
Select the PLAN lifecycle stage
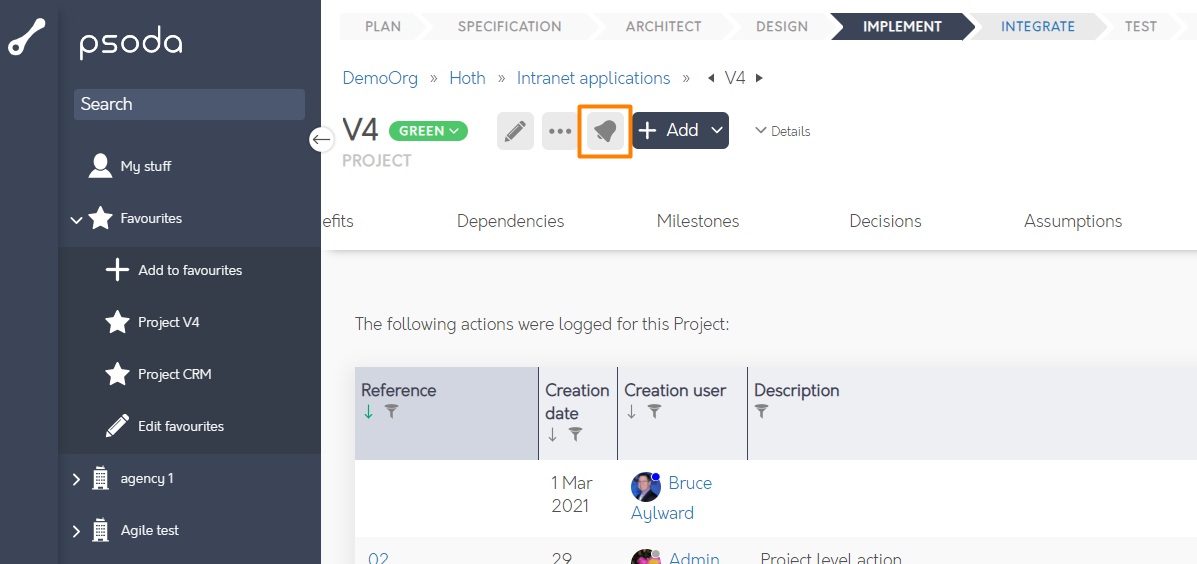pyautogui.click(x=382, y=27)
